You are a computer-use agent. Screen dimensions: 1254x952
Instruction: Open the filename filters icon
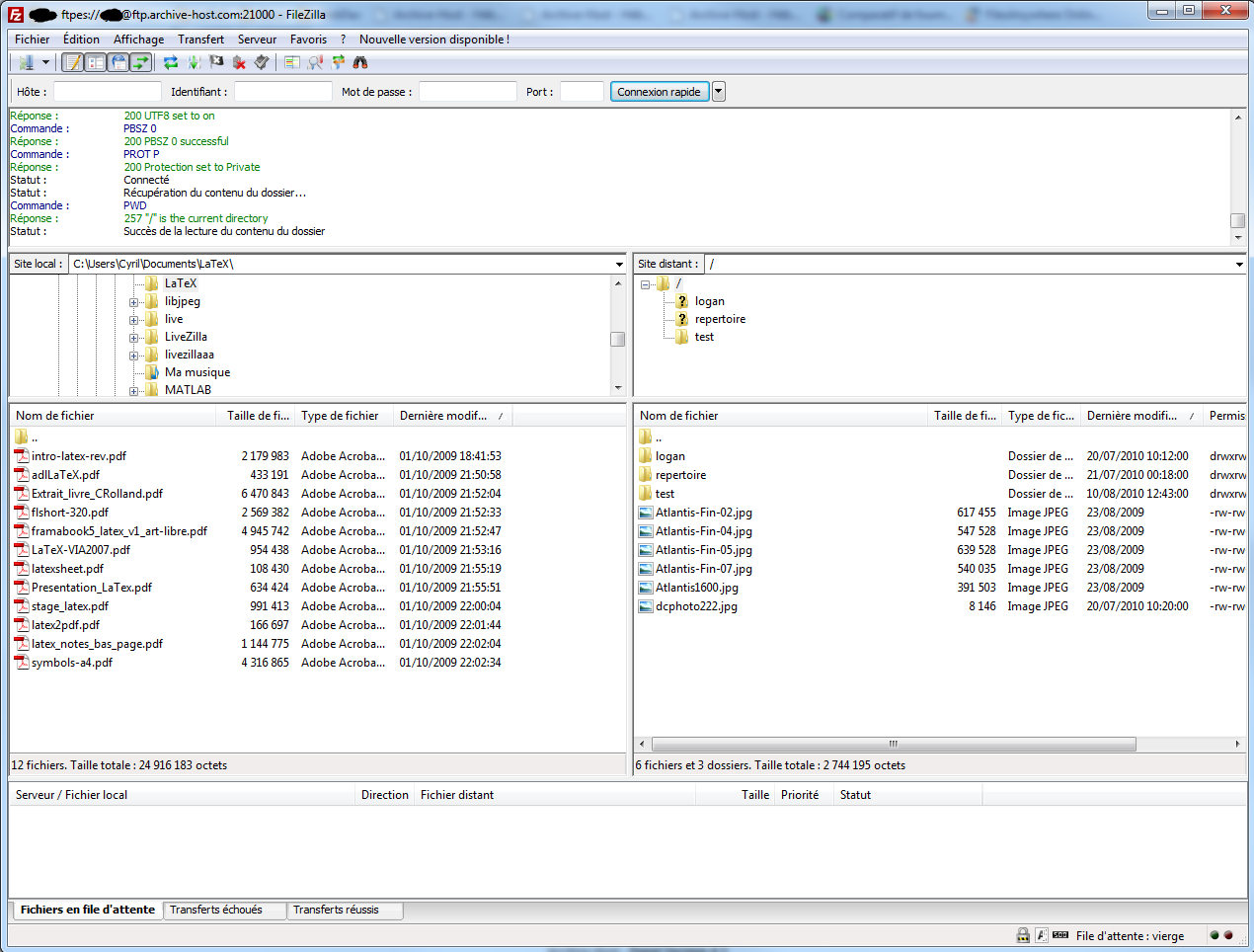pyautogui.click(x=292, y=62)
